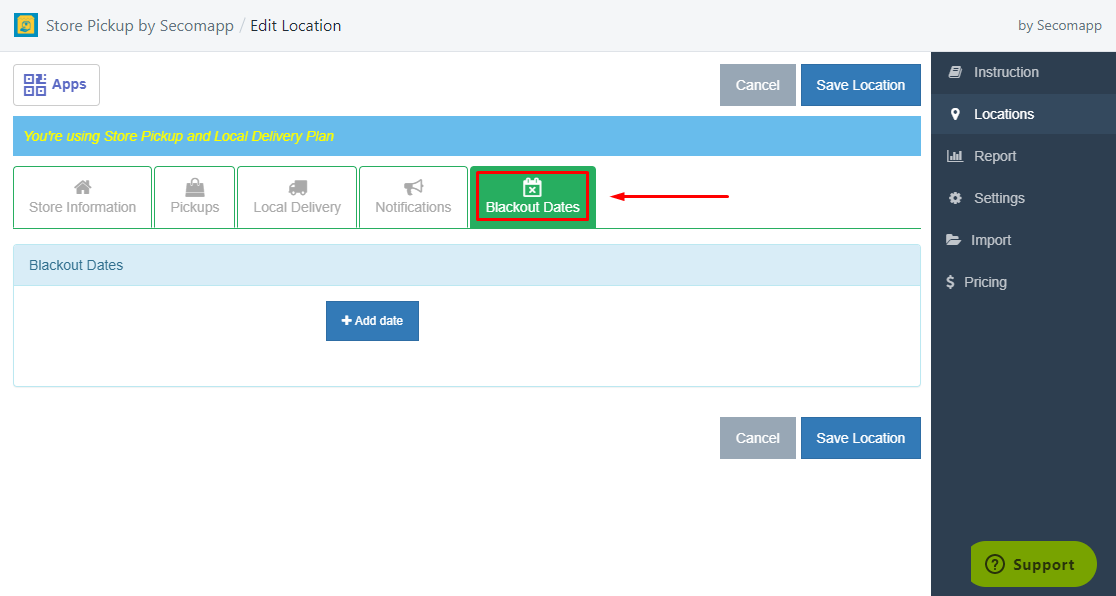The width and height of the screenshot is (1116, 596).
Task: Switch to the Pickups tab
Action: (194, 197)
